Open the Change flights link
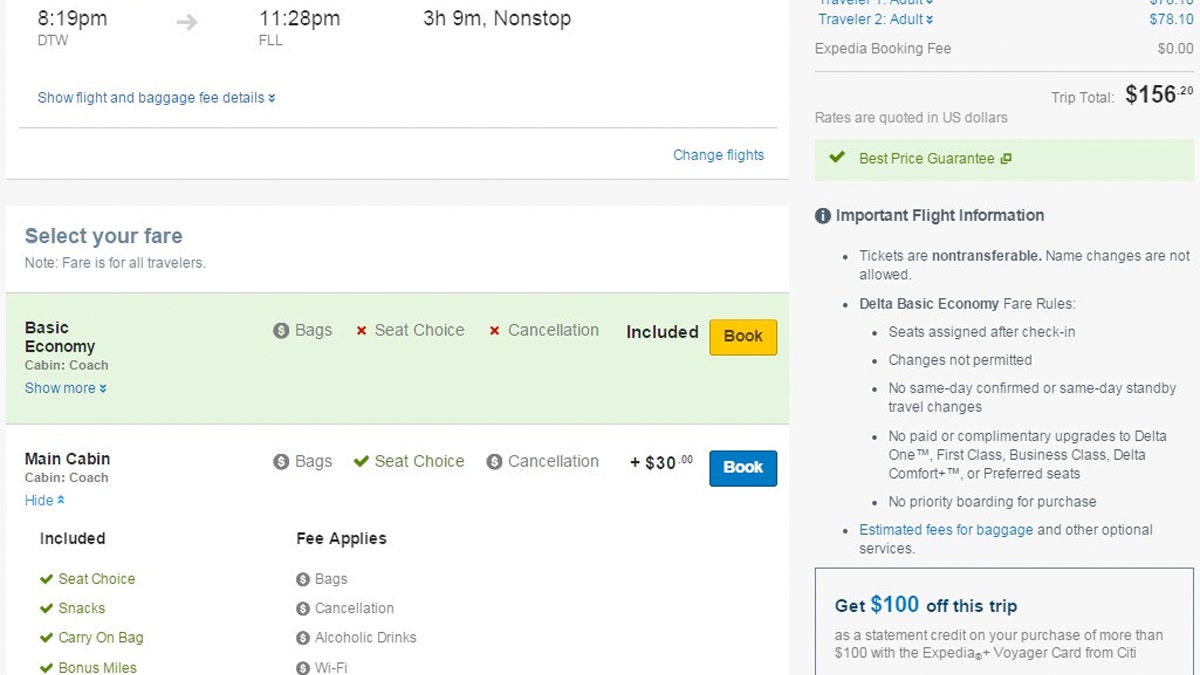 click(x=718, y=154)
